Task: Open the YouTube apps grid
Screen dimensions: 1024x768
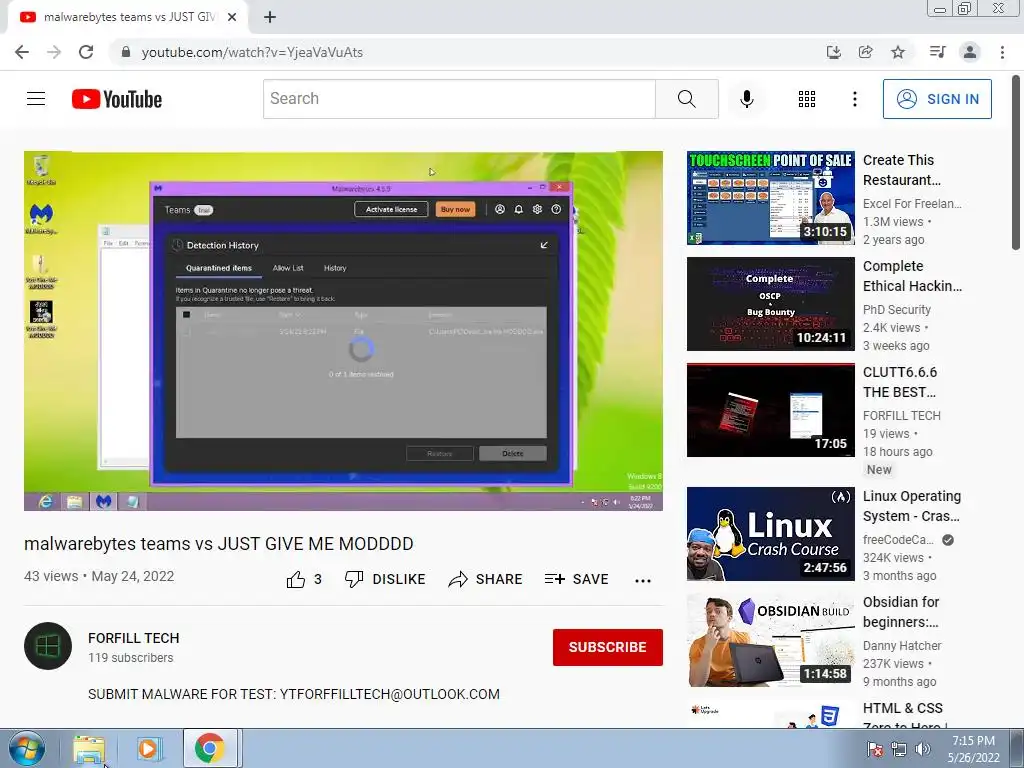Action: 807,99
